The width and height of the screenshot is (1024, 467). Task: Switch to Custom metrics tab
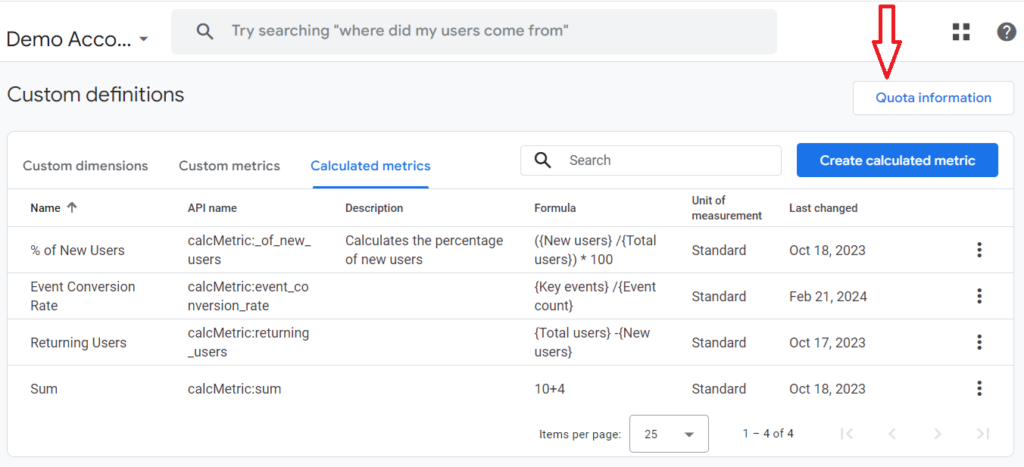(x=229, y=166)
